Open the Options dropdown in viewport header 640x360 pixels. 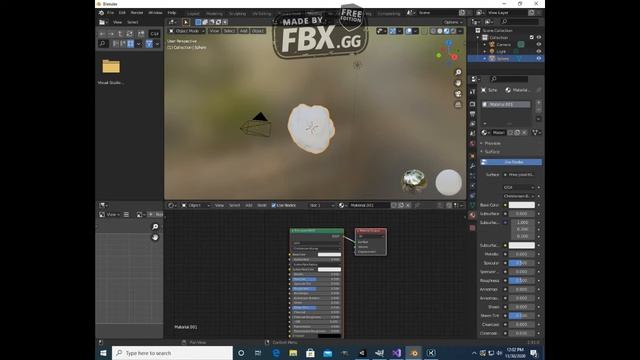pos(453,22)
